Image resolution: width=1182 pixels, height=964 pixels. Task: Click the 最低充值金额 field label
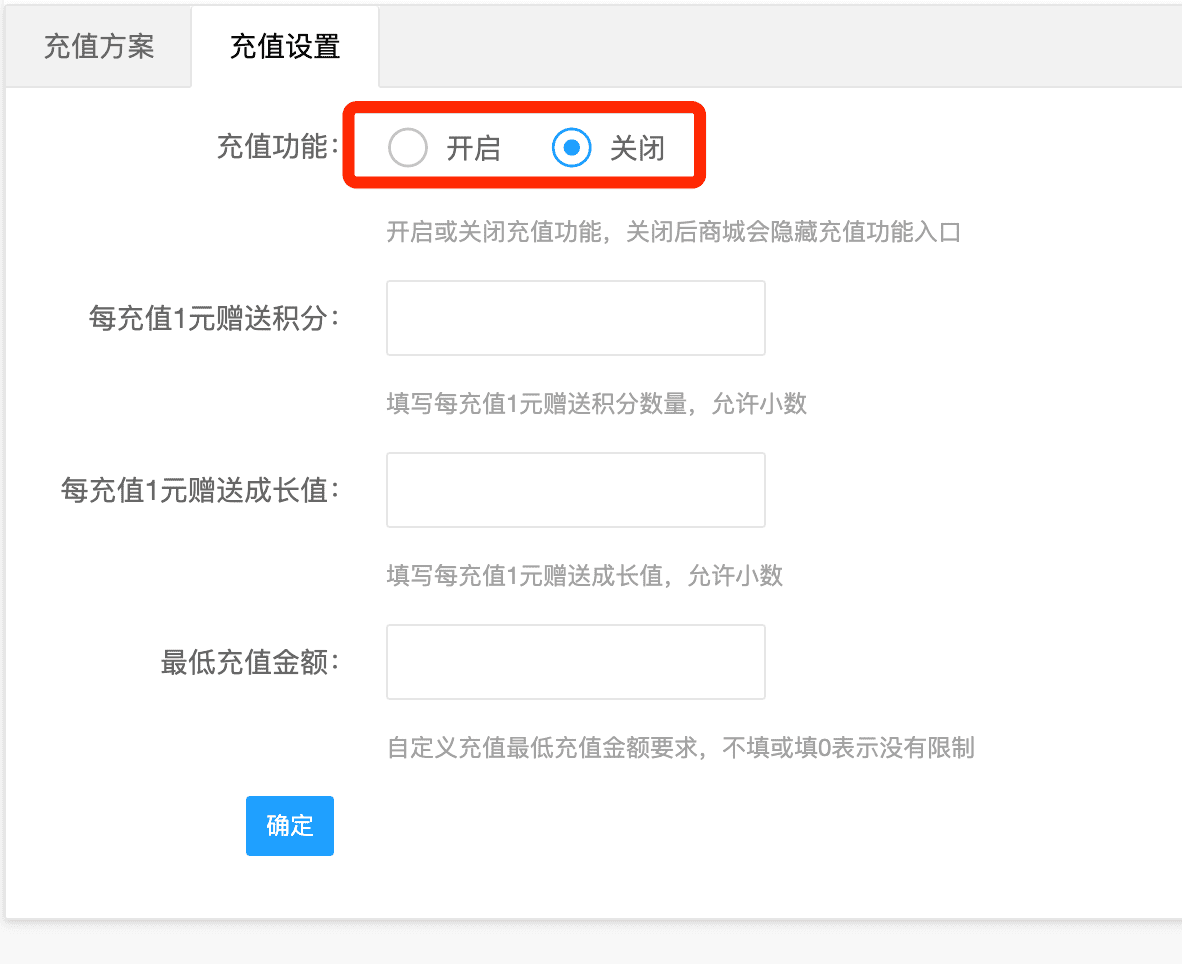click(x=249, y=662)
